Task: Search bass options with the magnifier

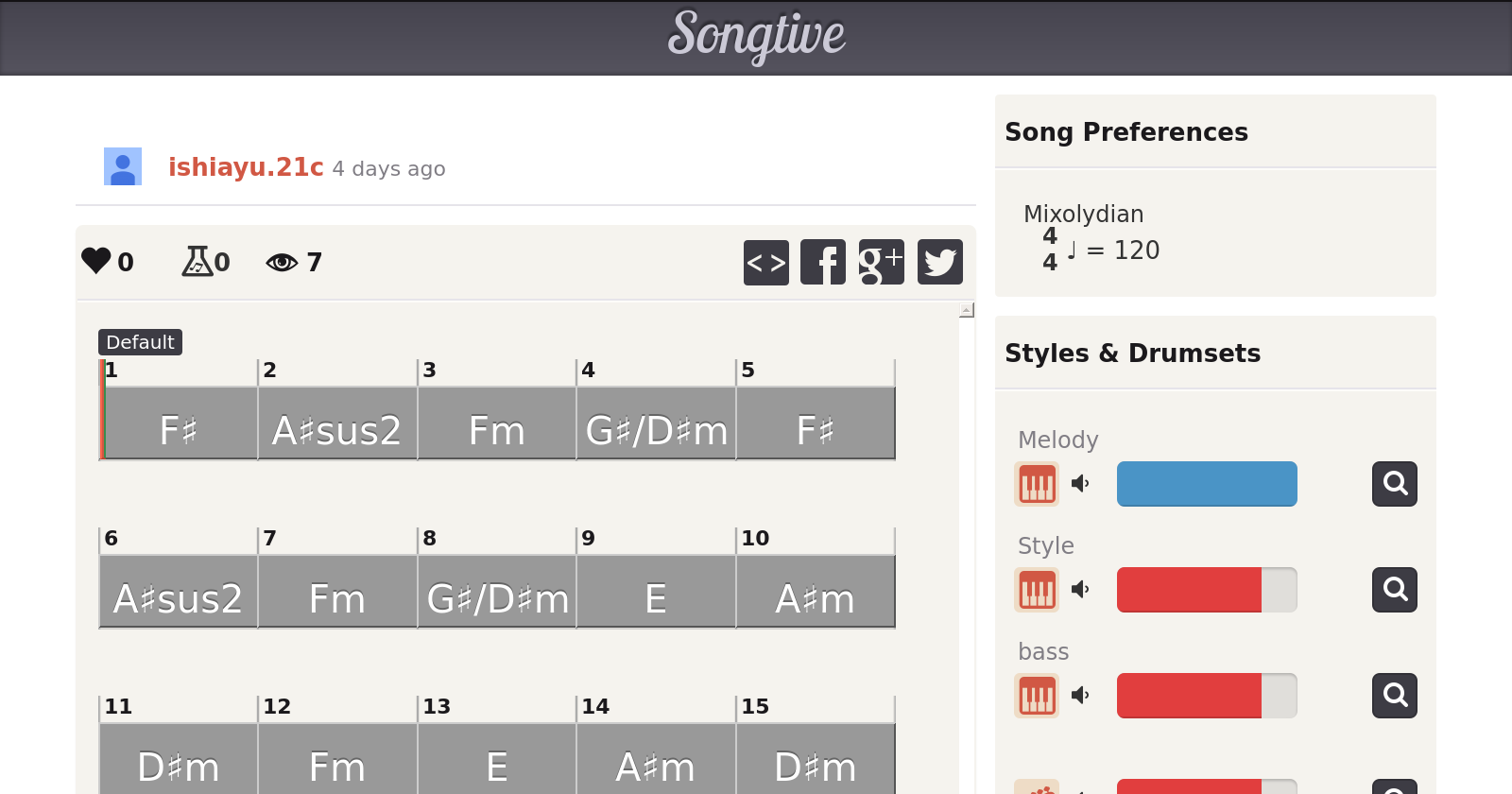Action: pyautogui.click(x=1394, y=696)
